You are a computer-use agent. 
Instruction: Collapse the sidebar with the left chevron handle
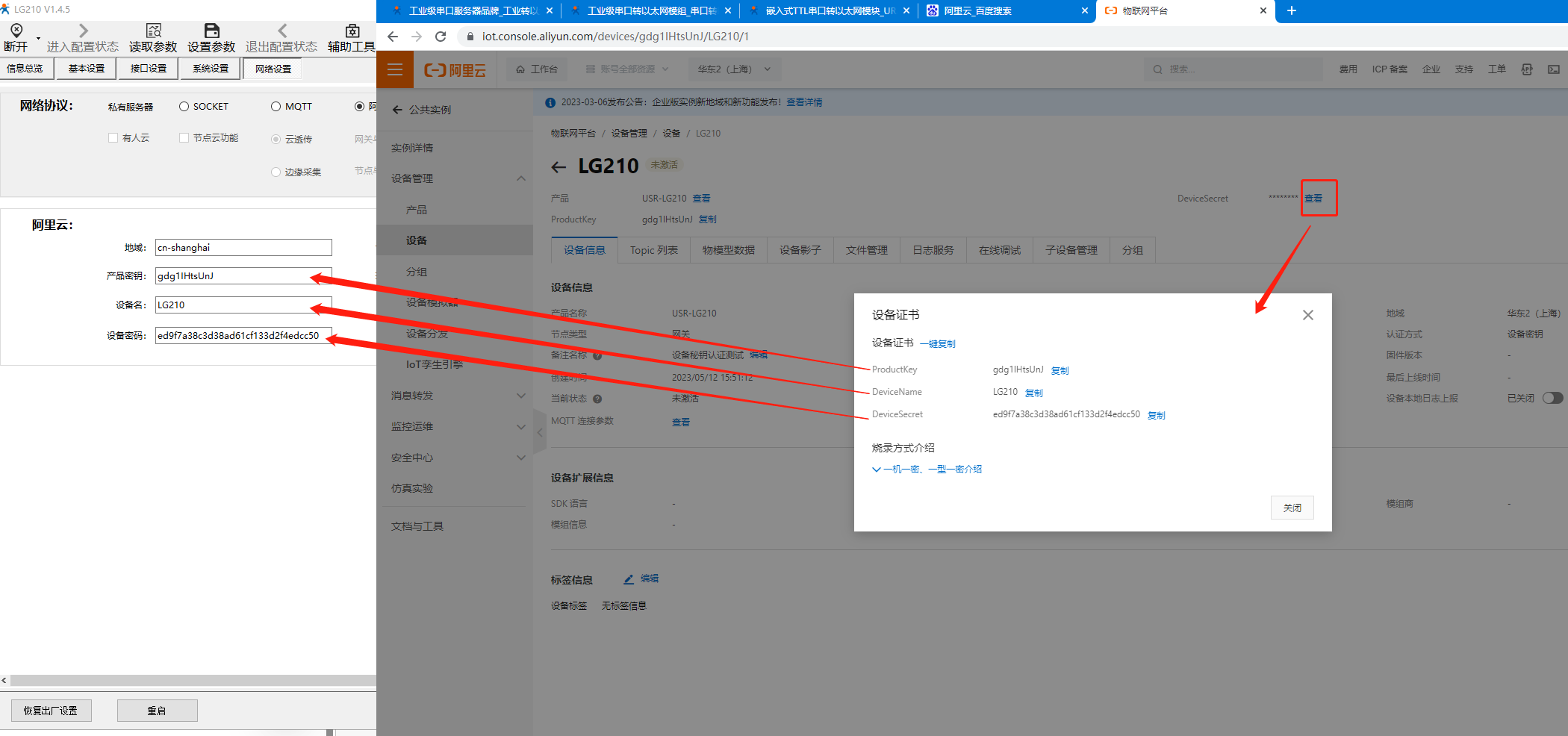tap(540, 433)
